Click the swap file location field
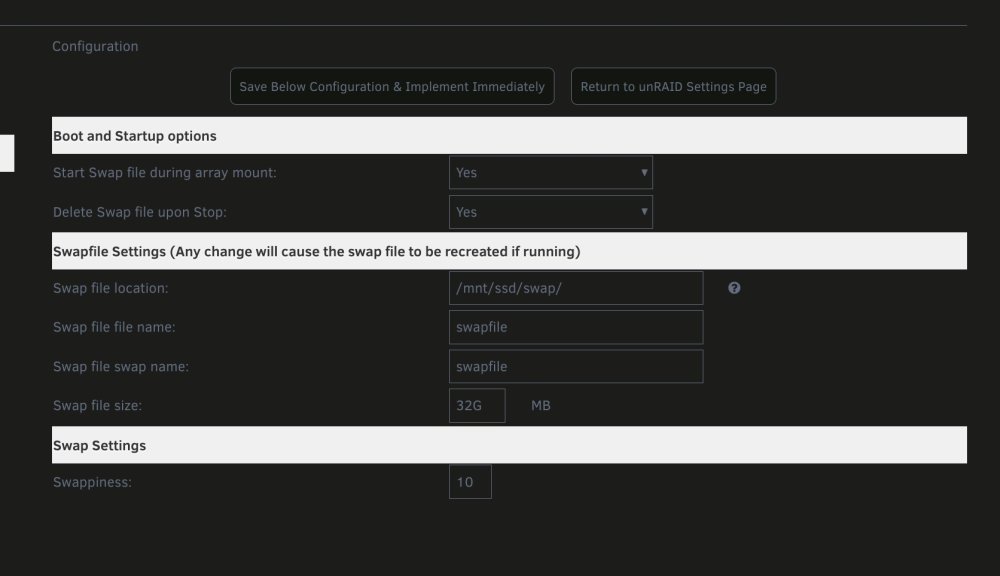Image resolution: width=1000 pixels, height=576 pixels. point(576,288)
